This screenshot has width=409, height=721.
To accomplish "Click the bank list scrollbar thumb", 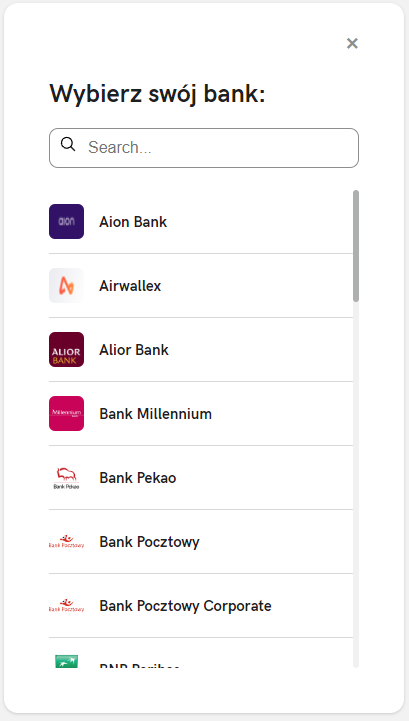I will [x=356, y=246].
